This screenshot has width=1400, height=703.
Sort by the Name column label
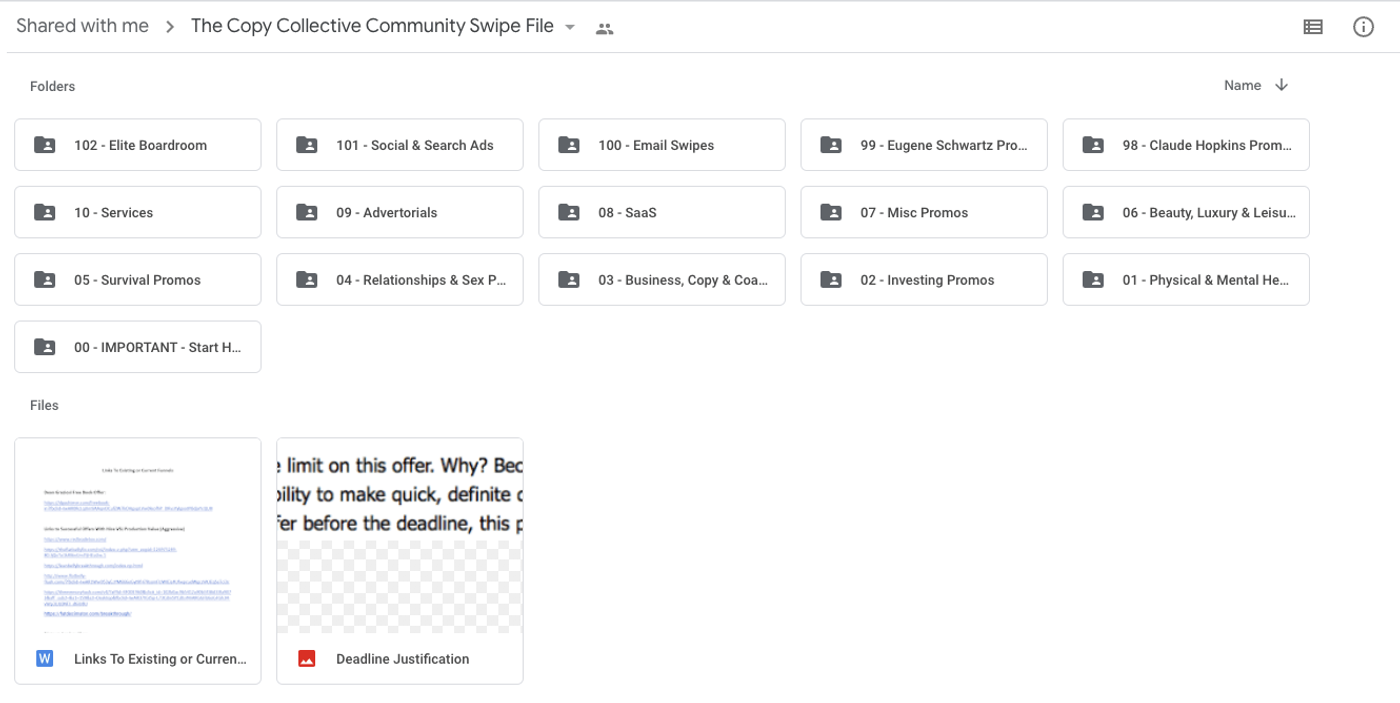point(1242,85)
